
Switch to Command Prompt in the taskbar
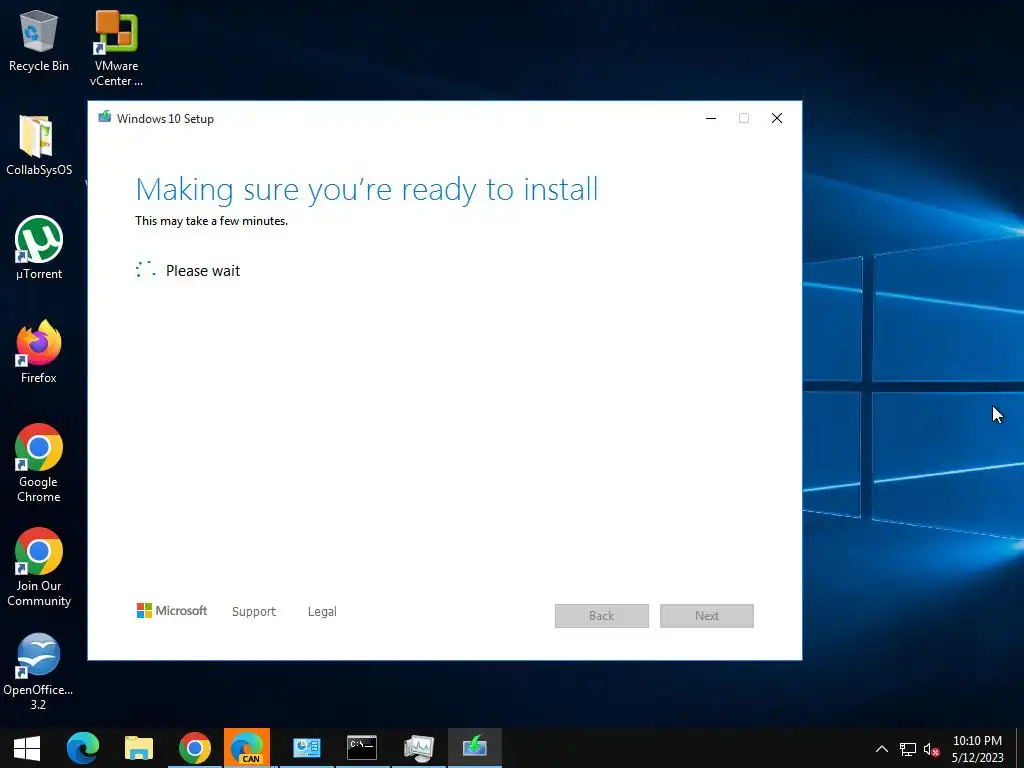pyautogui.click(x=362, y=748)
